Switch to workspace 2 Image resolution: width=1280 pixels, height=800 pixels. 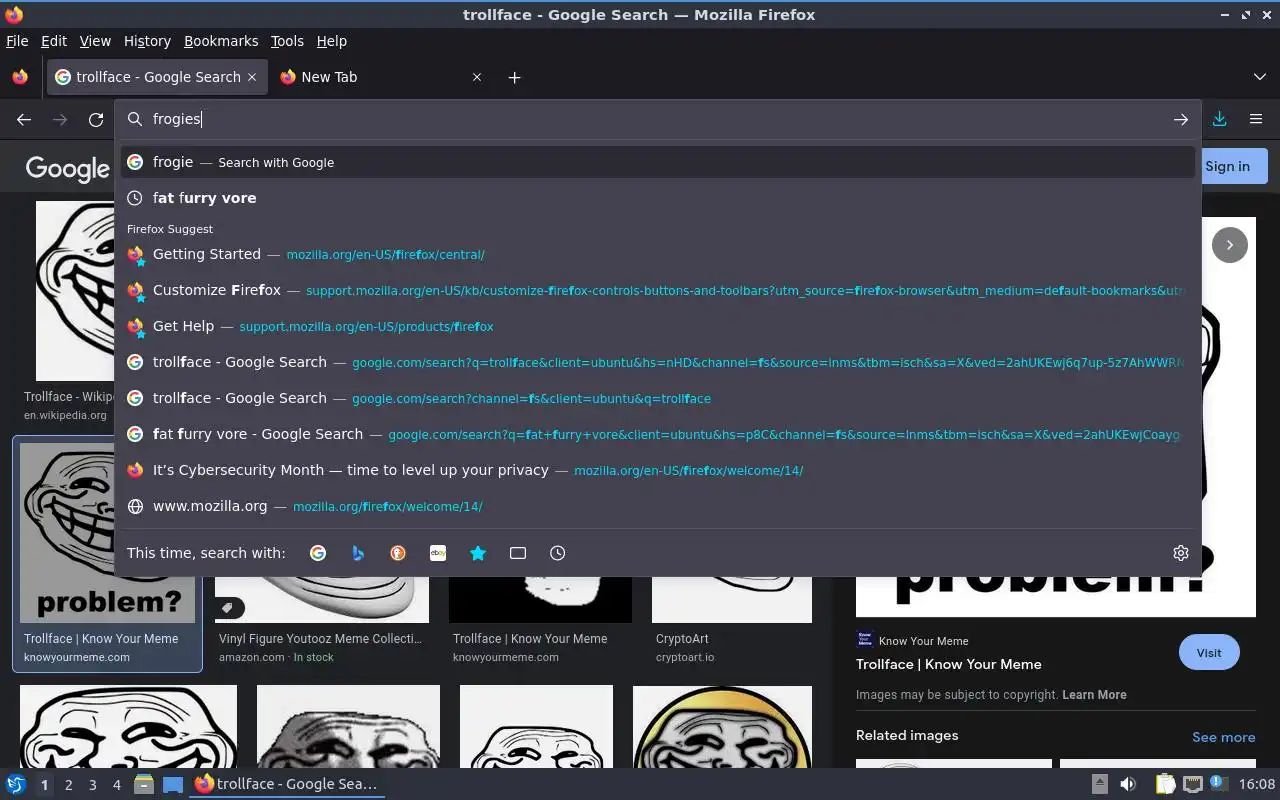68,785
